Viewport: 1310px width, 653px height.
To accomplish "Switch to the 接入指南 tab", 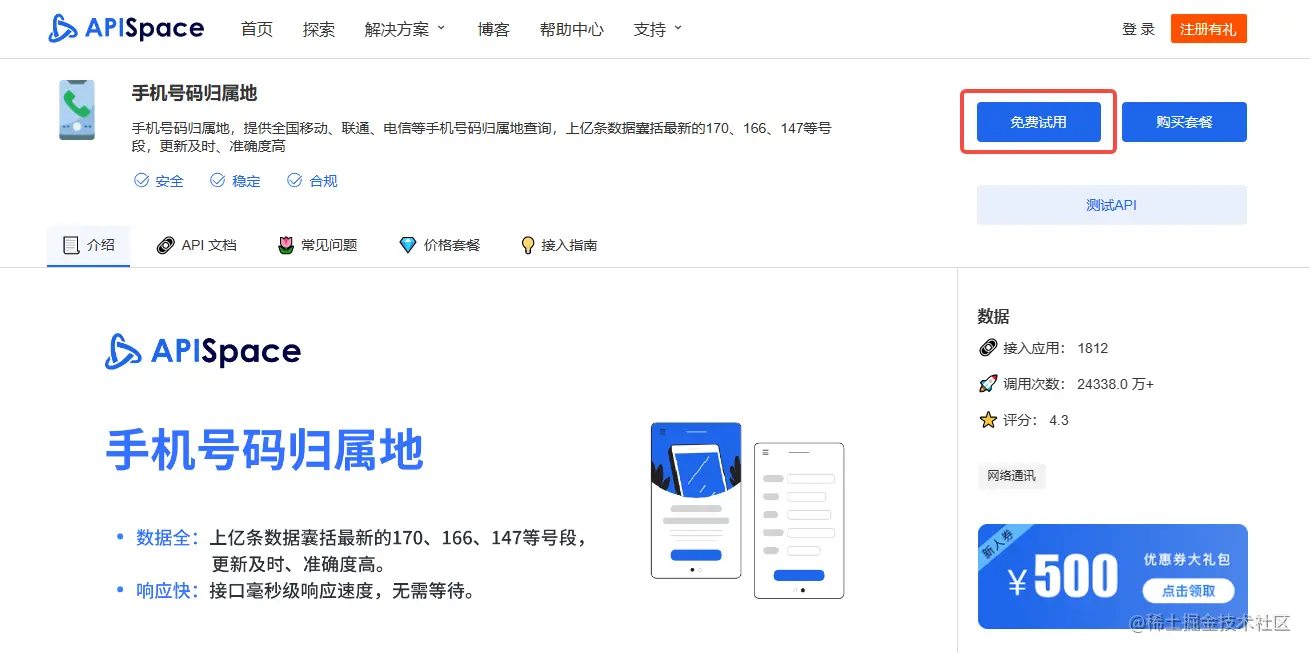I will point(559,245).
